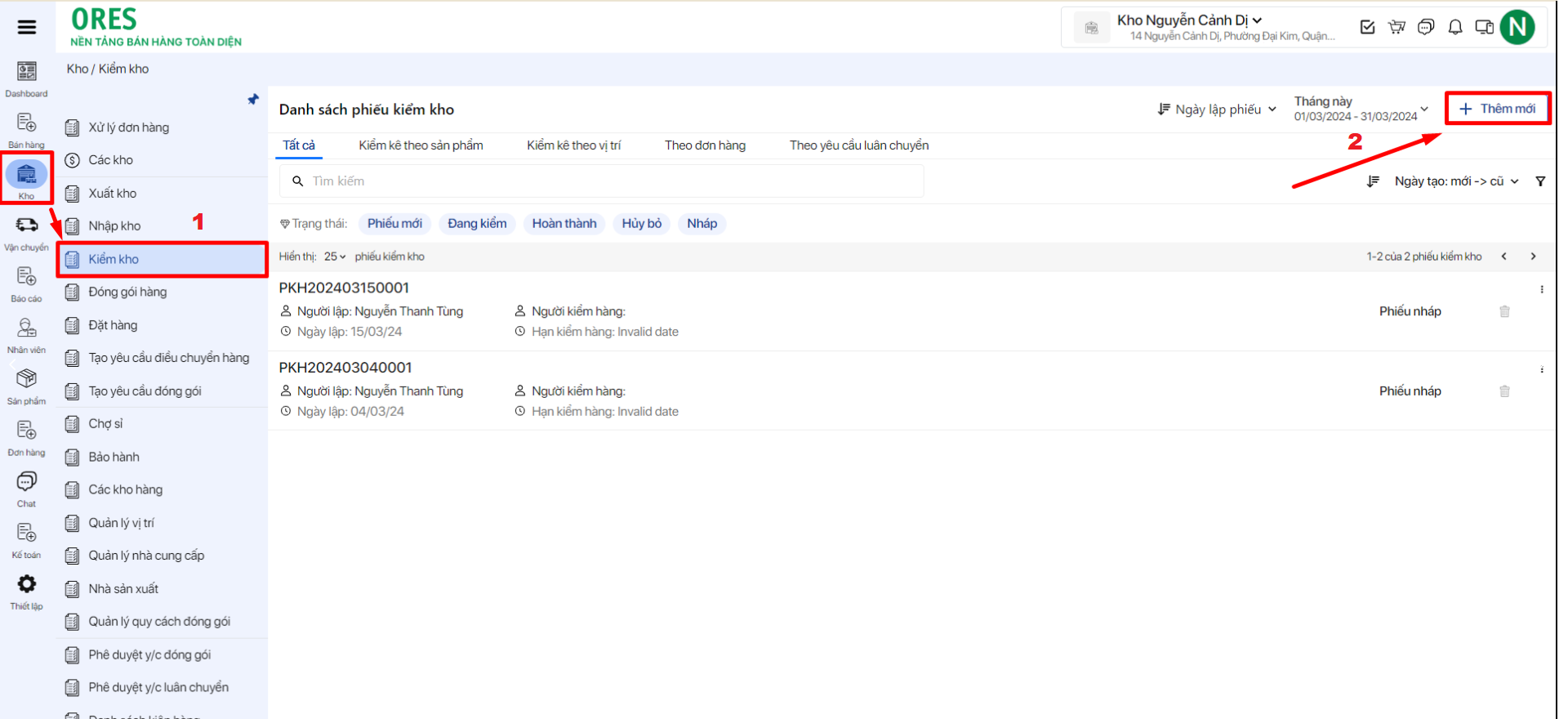The image size is (1568, 719).
Task: Expand the 25 items per page dropdown
Action: (x=335, y=257)
